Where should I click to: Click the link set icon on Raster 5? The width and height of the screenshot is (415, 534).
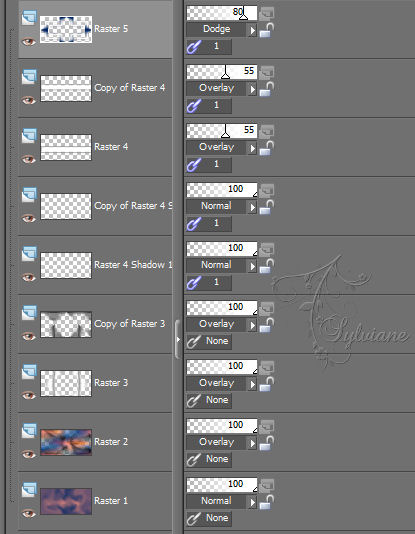pyautogui.click(x=194, y=47)
